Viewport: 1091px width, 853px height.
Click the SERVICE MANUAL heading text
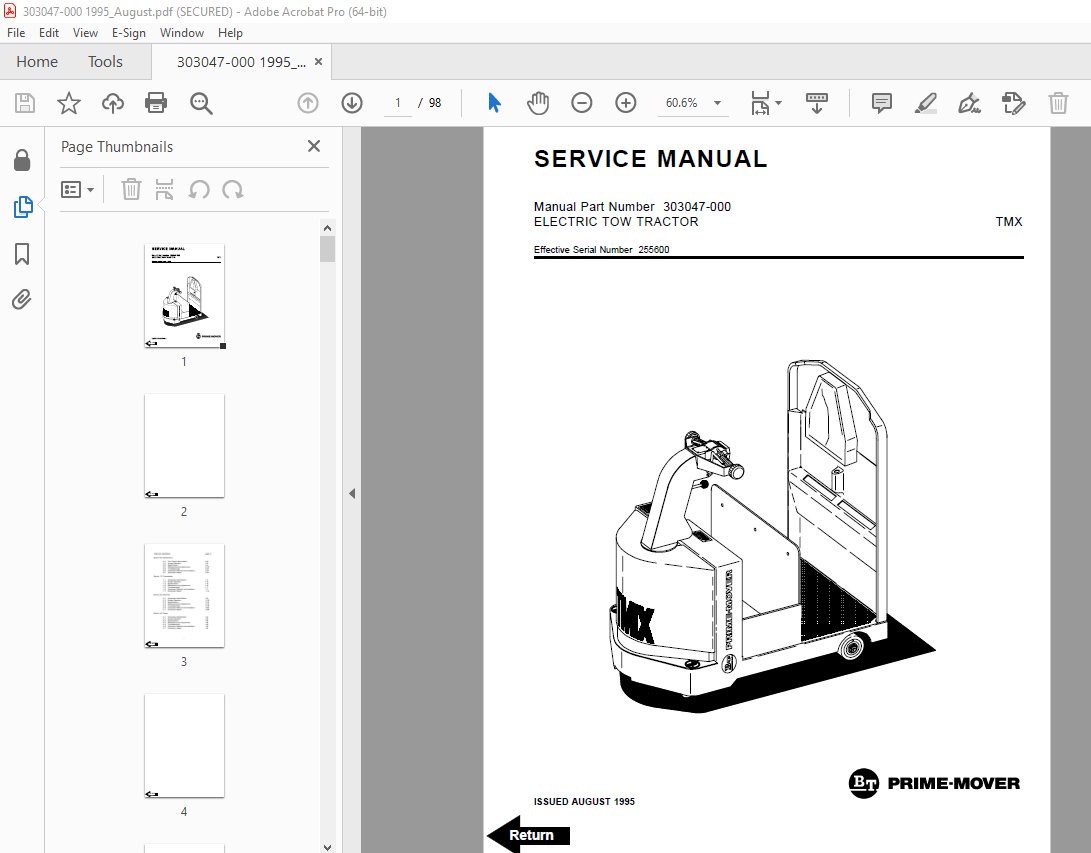(x=651, y=159)
